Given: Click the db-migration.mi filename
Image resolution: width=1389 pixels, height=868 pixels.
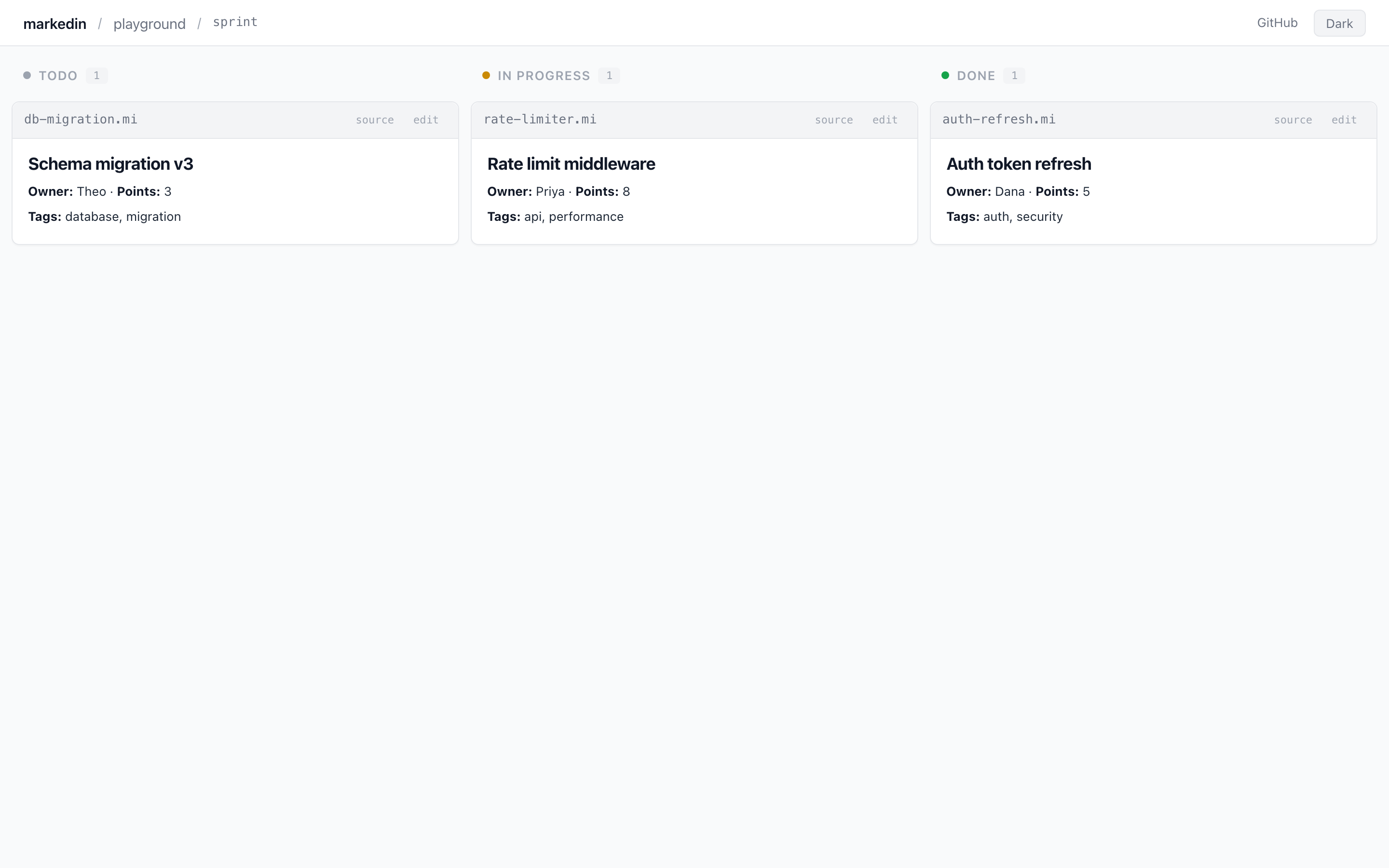Looking at the screenshot, I should click(x=81, y=120).
